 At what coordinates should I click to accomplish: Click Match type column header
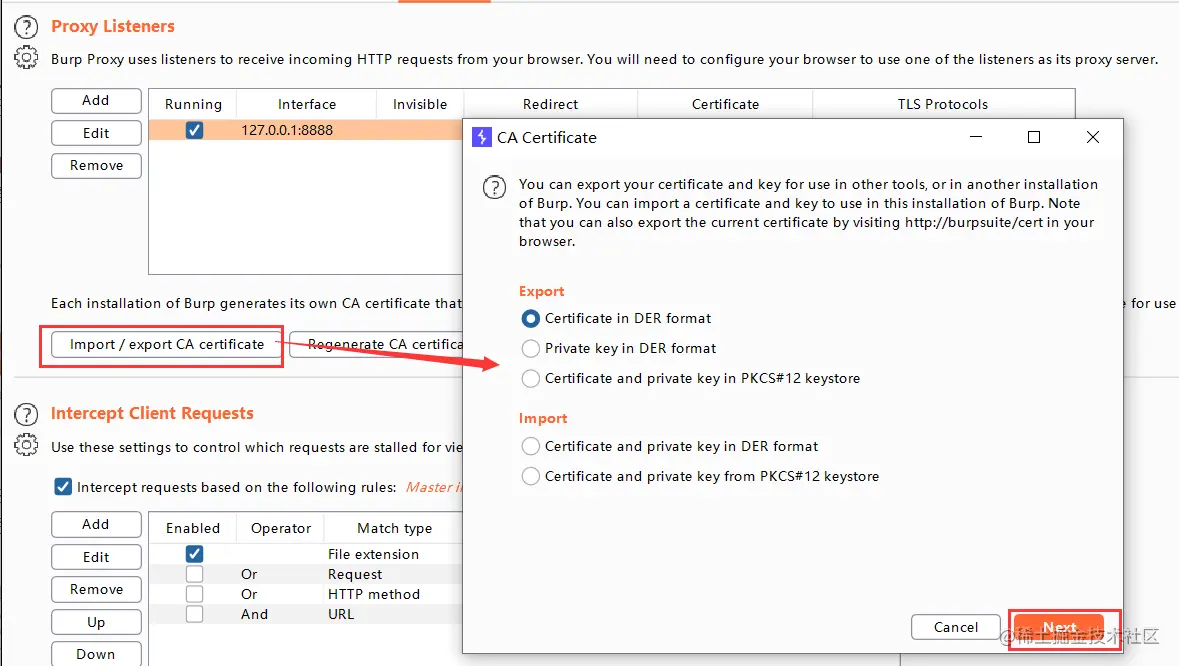(x=395, y=528)
